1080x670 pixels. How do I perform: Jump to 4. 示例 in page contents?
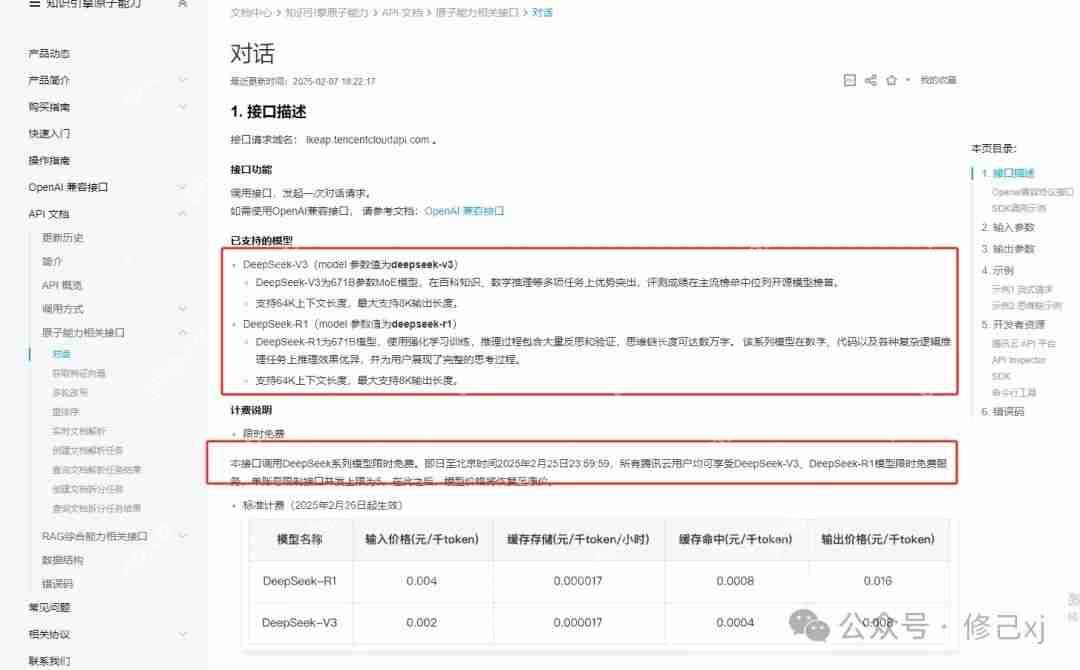point(997,271)
